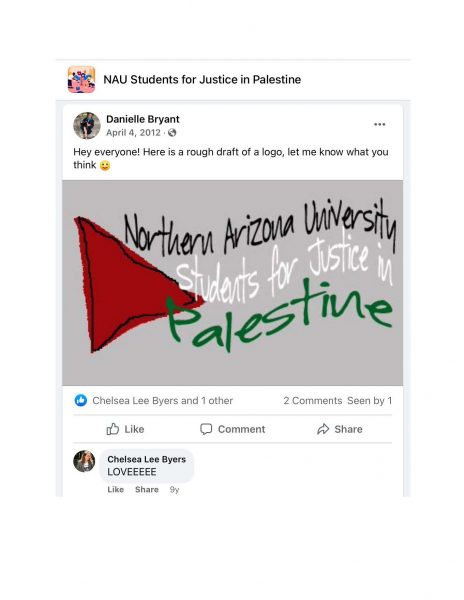
Task: Click the Comment speech bubble button
Action: (x=233, y=429)
